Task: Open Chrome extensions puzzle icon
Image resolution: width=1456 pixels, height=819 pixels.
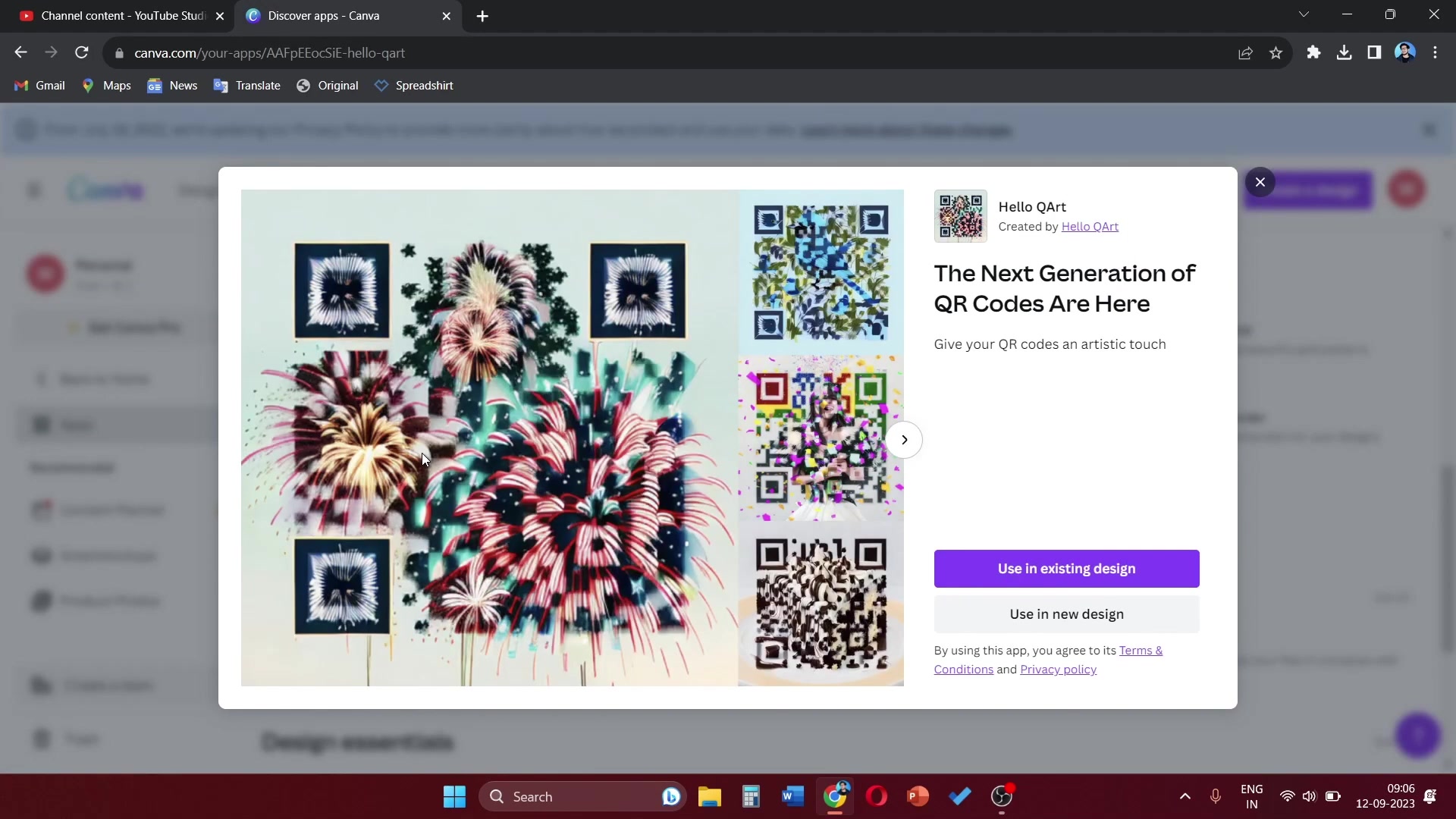Action: tap(1313, 52)
